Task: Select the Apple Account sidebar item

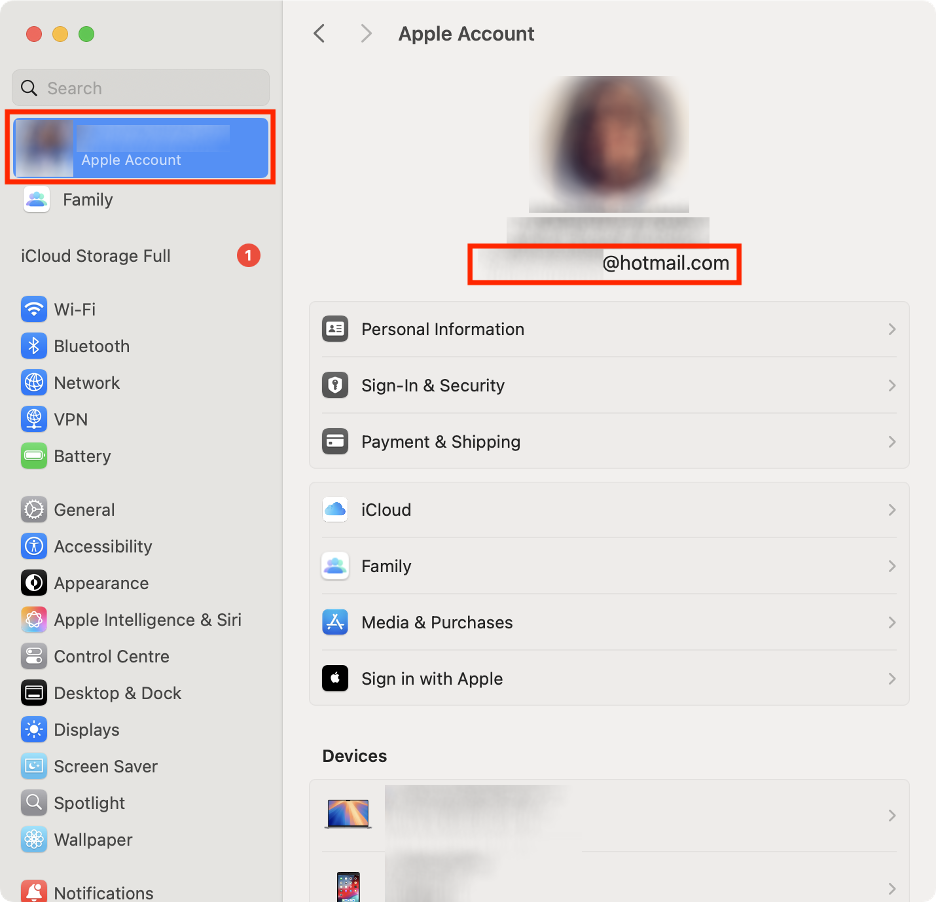Action: pos(140,147)
